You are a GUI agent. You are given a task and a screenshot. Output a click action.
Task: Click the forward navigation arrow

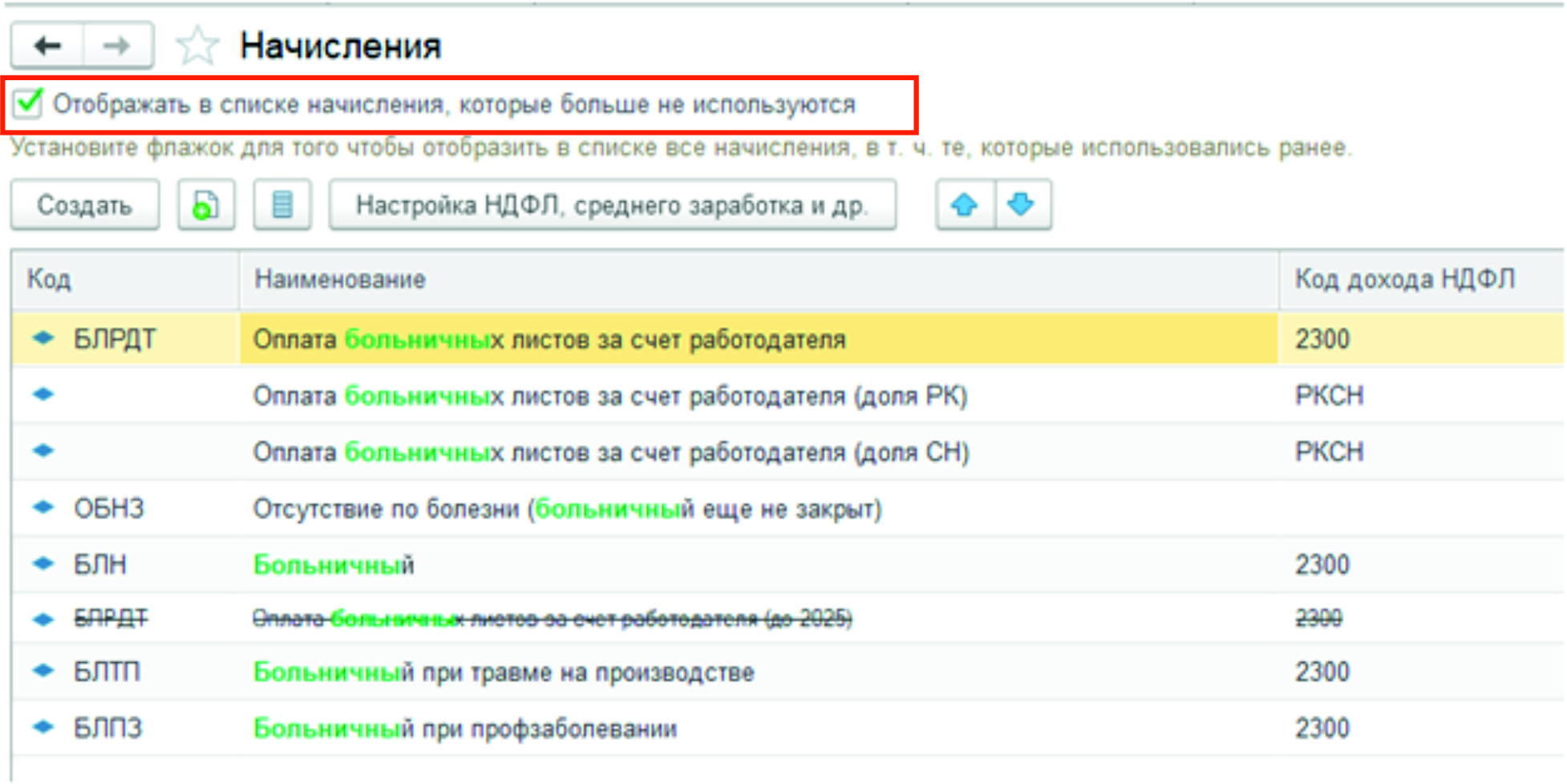tap(117, 46)
